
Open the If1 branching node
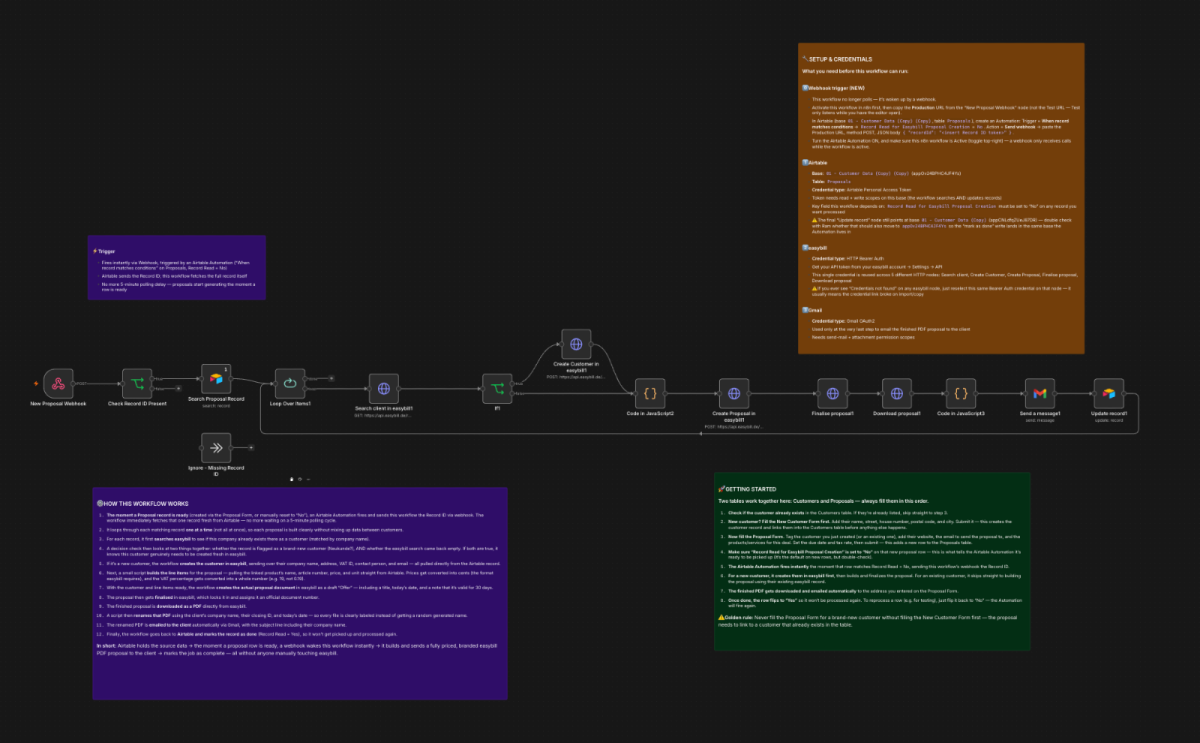pos(497,389)
